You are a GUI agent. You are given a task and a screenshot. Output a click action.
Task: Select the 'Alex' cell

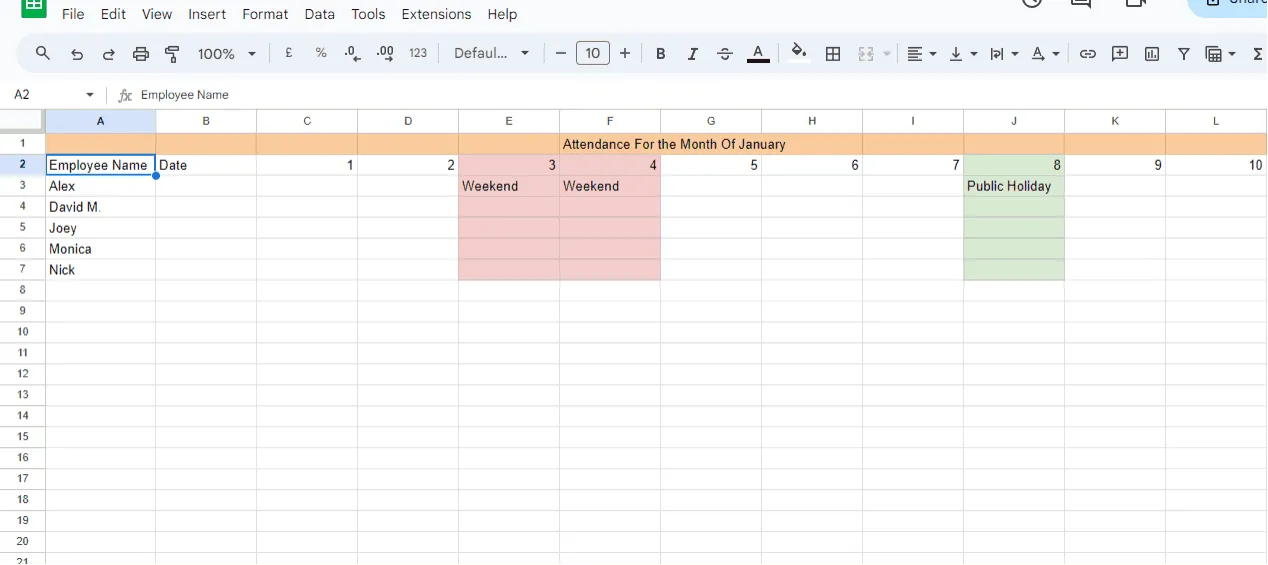tap(100, 186)
